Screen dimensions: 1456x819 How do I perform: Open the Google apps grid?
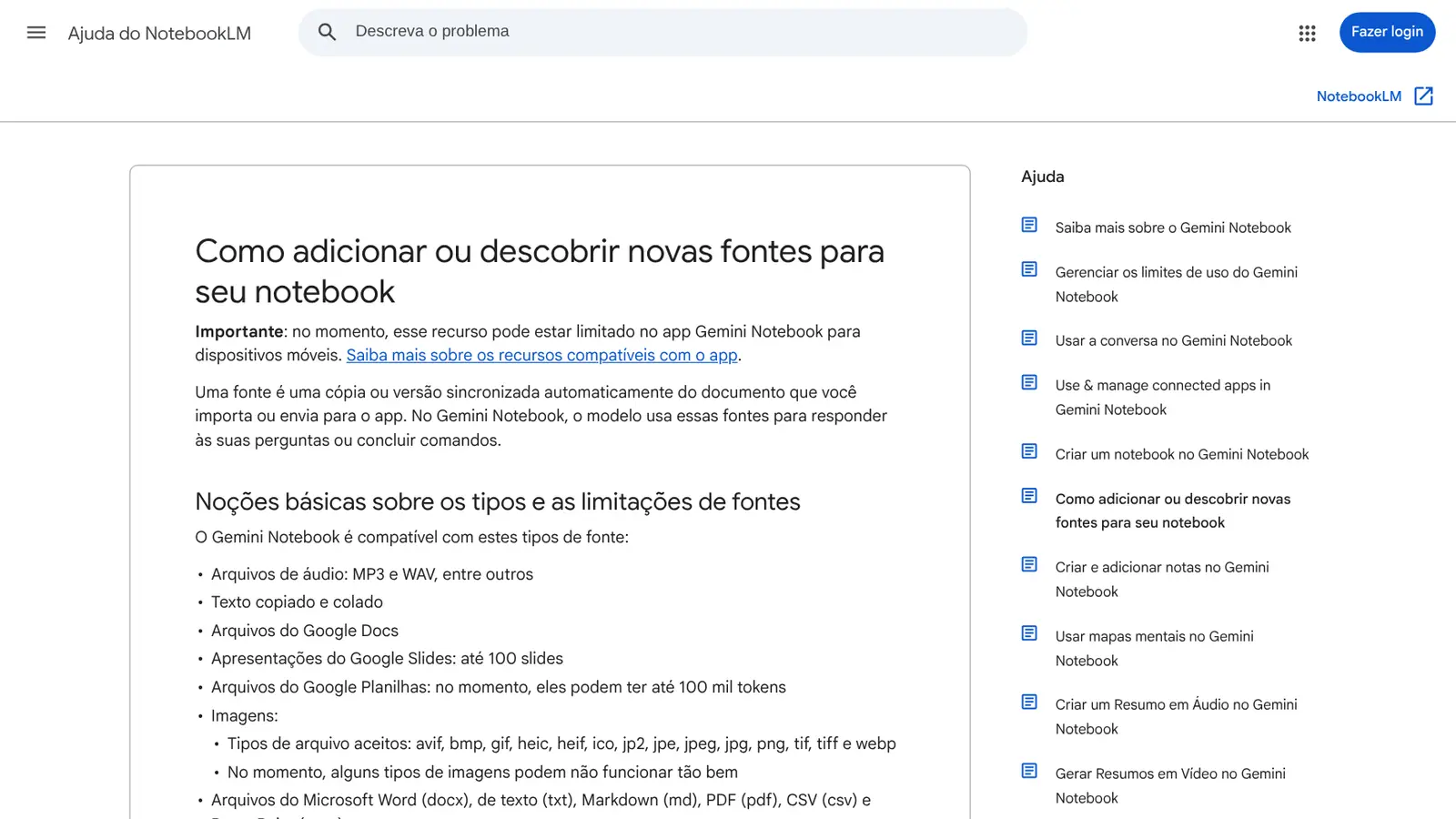pos(1307,33)
